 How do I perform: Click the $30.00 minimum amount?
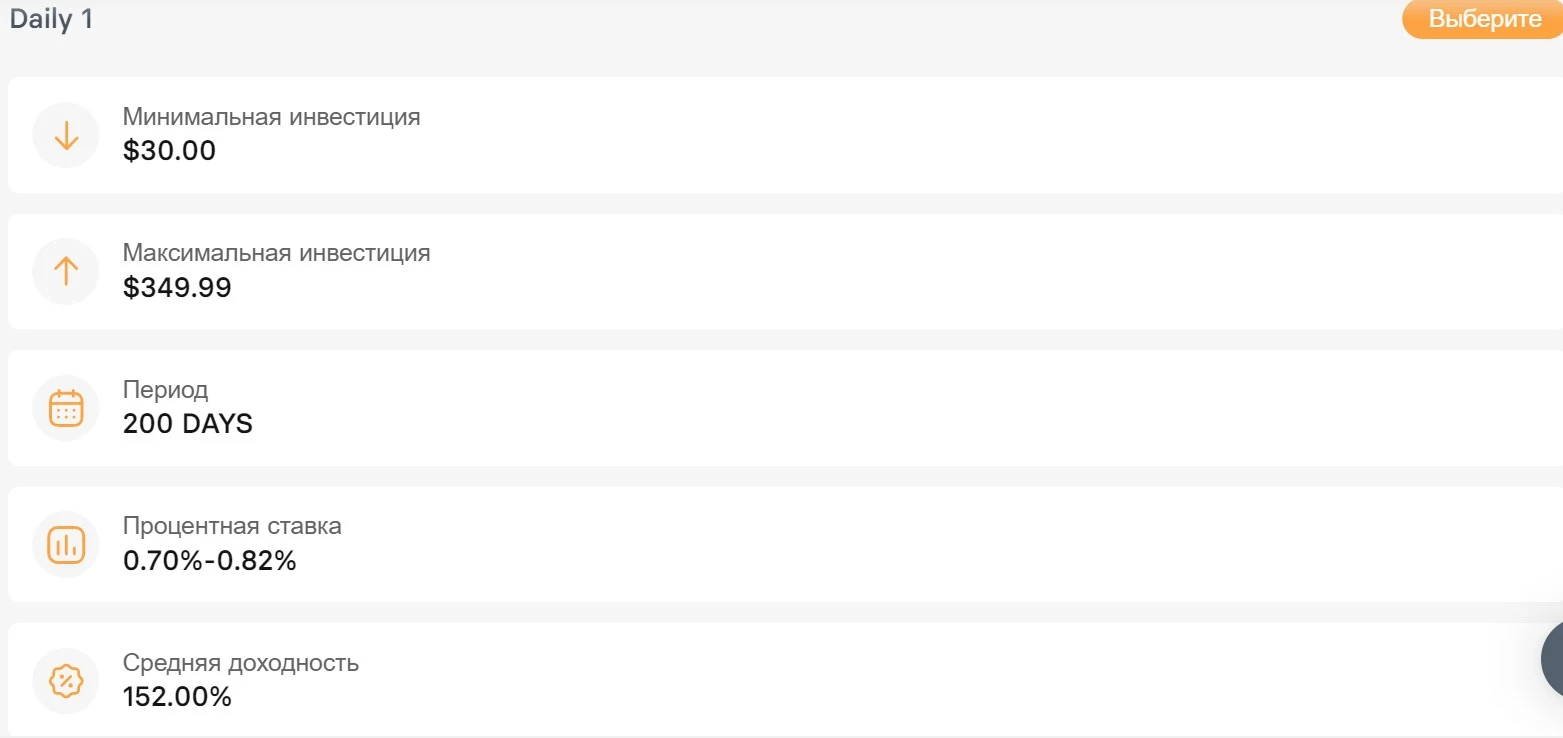(169, 151)
